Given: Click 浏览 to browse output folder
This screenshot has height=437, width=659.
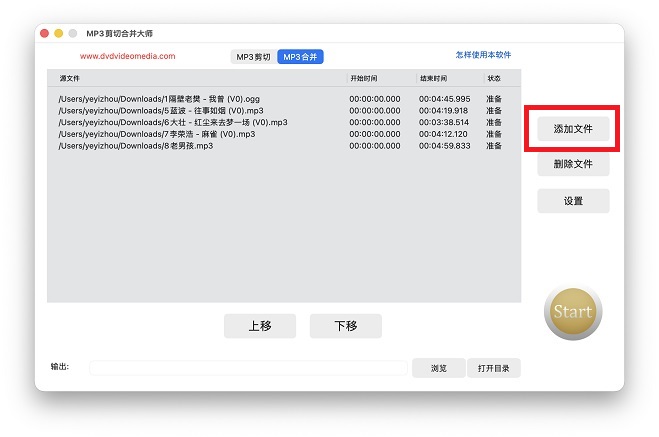Looking at the screenshot, I should [x=438, y=368].
